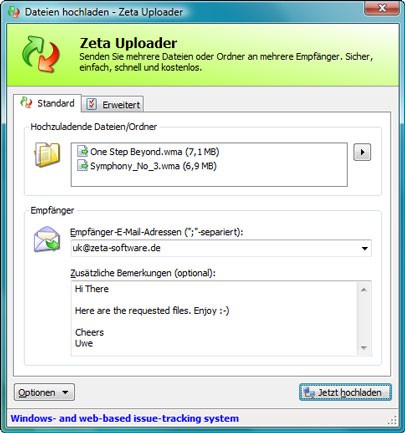The image size is (405, 433).
Task: Click the remarks scrollbar up arrow
Action: tap(364, 290)
